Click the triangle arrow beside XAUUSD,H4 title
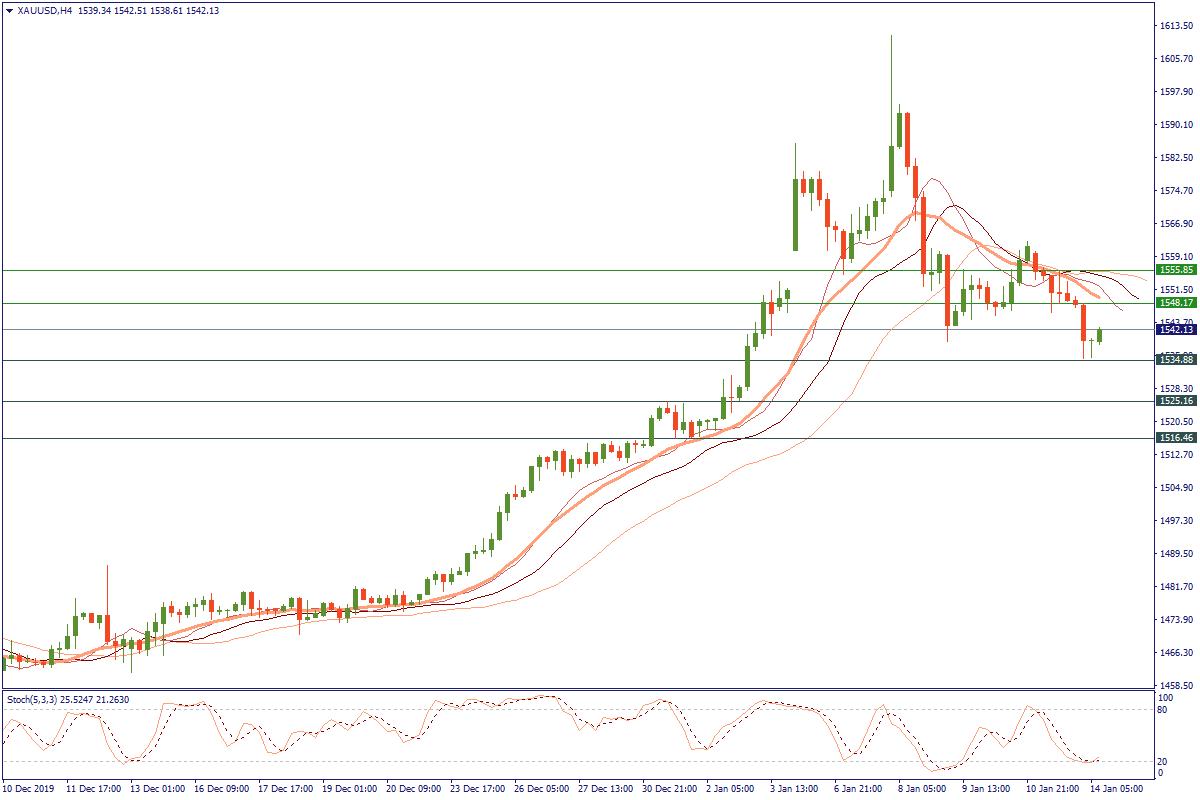This screenshot has height=800, width=1200. pos(9,10)
